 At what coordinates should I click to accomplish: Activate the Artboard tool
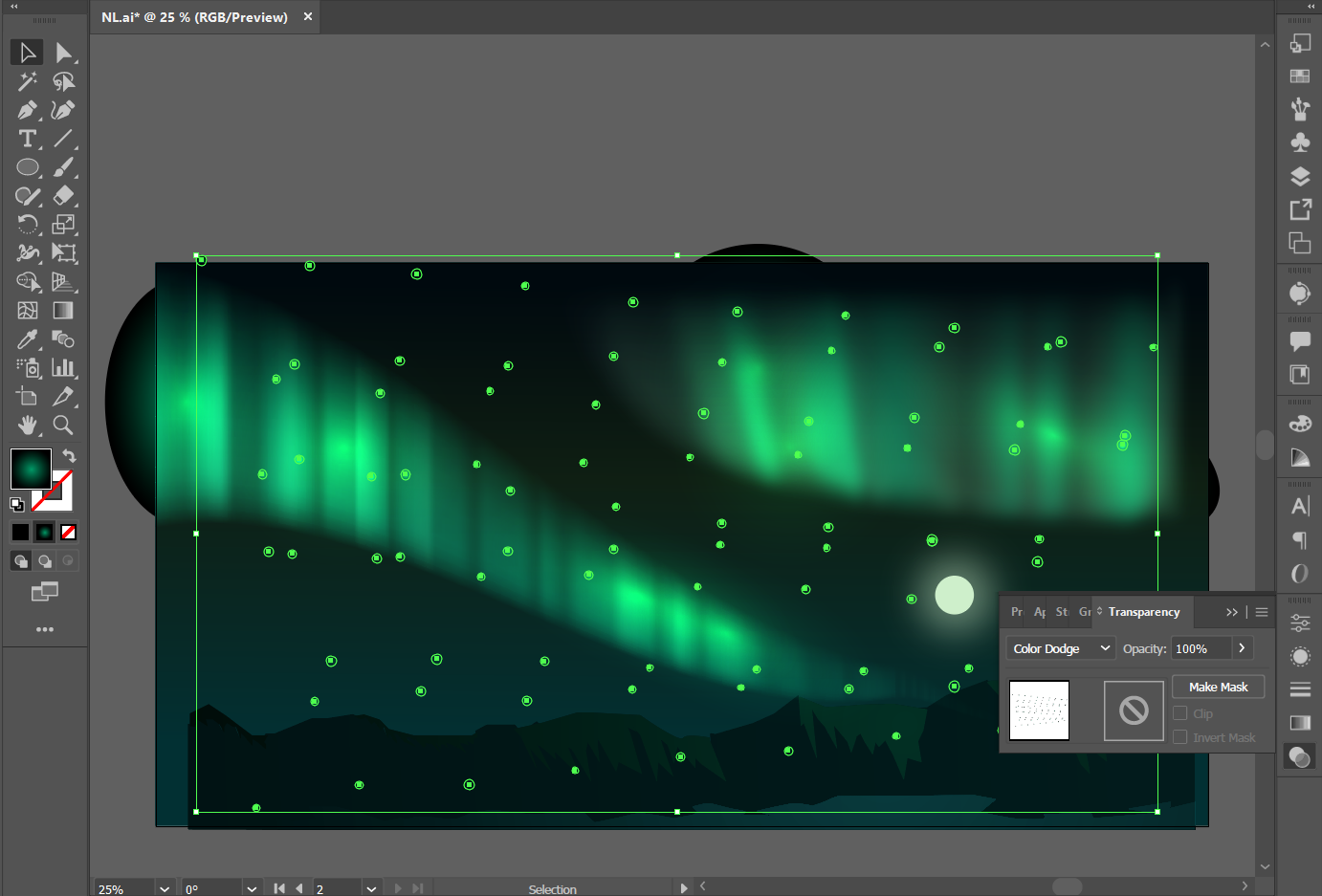[27, 397]
